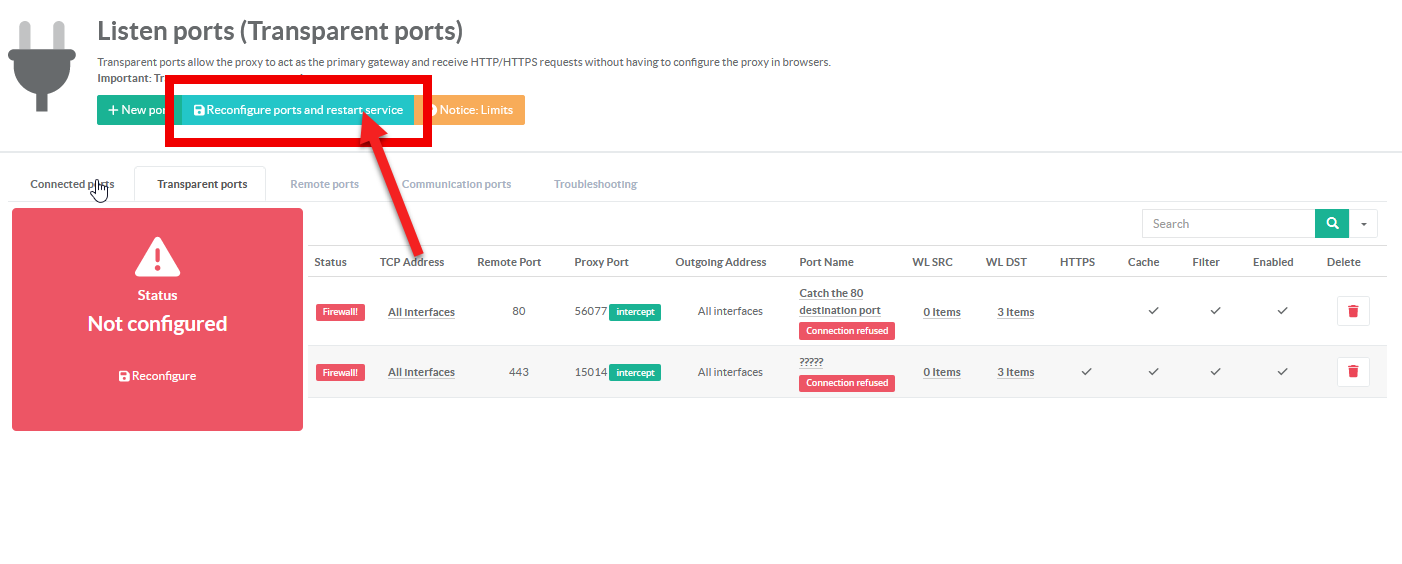Click the power plug icon in header

pos(42,64)
